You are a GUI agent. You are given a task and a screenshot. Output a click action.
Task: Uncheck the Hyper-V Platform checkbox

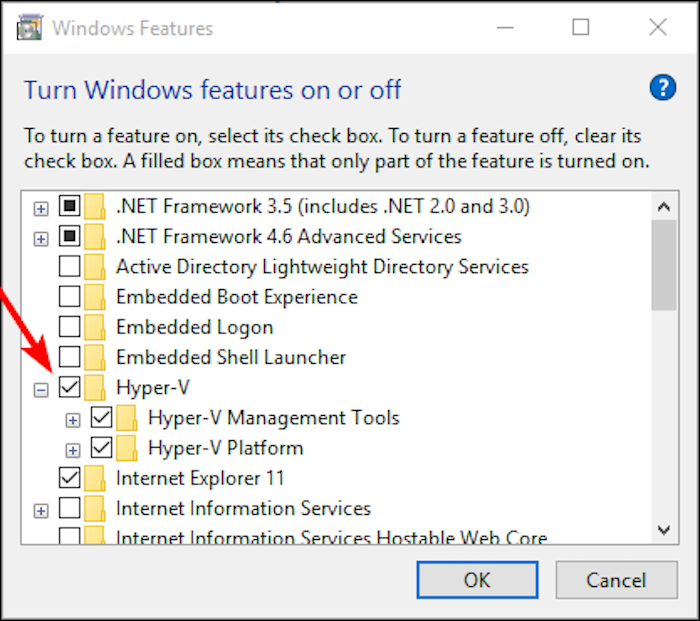[x=101, y=448]
